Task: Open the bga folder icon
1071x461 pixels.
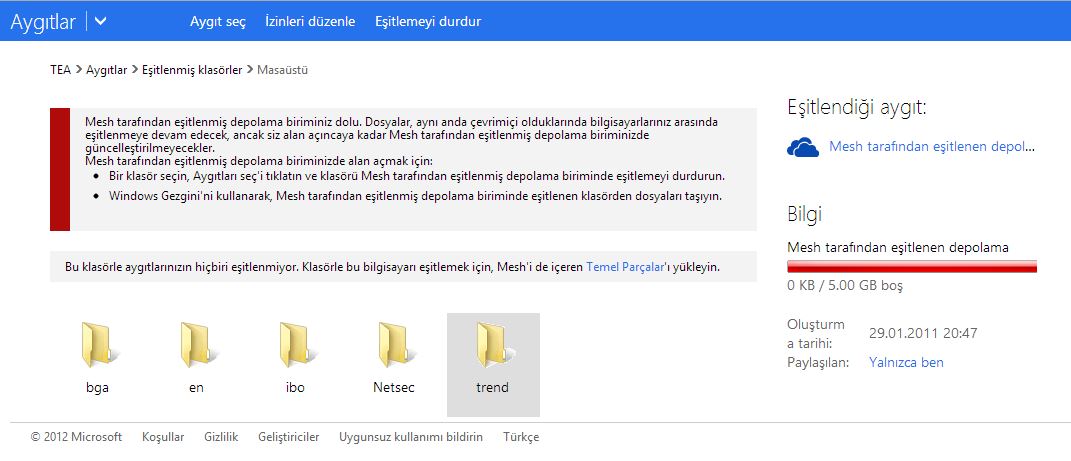Action: [98, 345]
